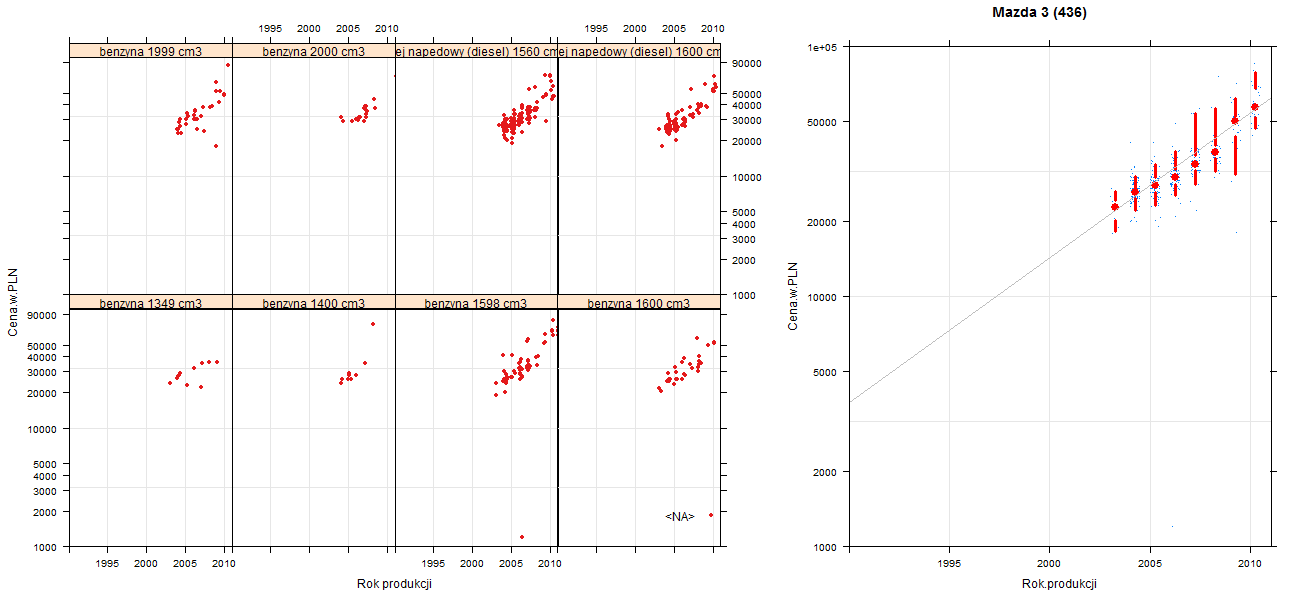1300x600 pixels.
Task: Click the red point beside the <NA> label
Action: (x=711, y=515)
